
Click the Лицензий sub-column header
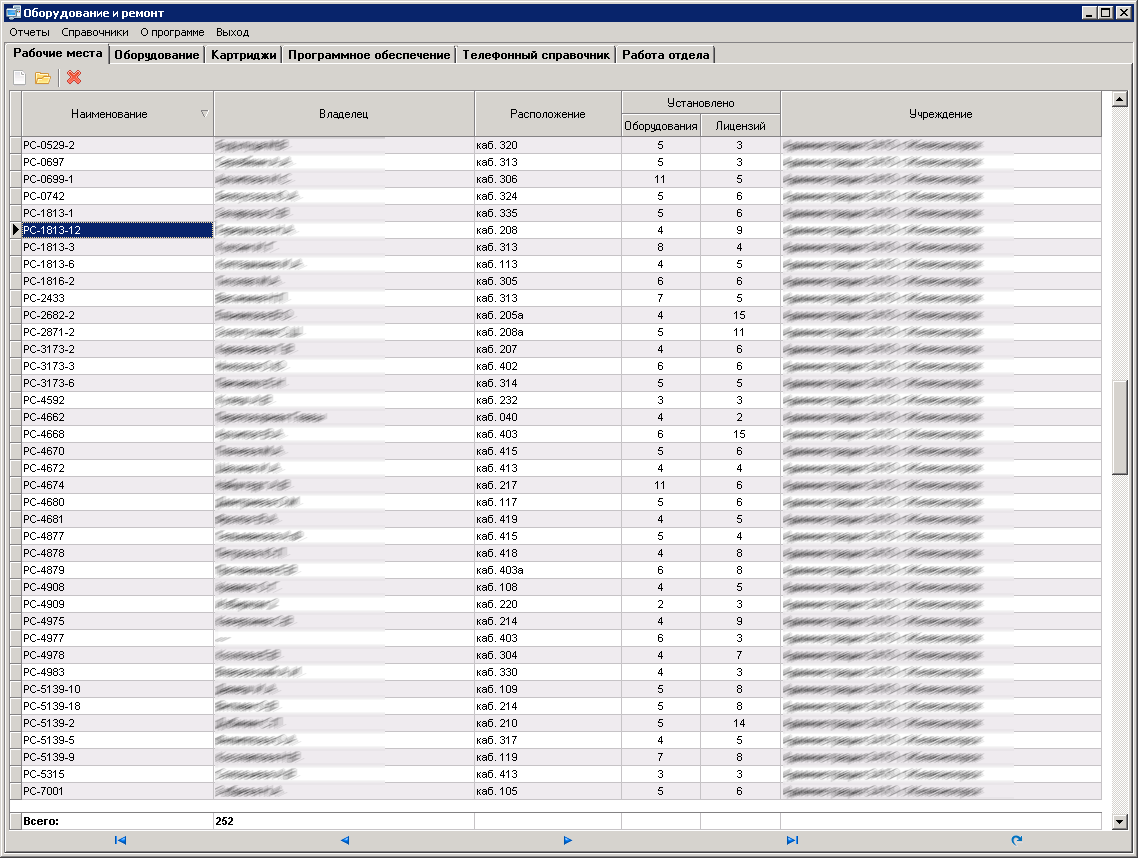click(740, 126)
